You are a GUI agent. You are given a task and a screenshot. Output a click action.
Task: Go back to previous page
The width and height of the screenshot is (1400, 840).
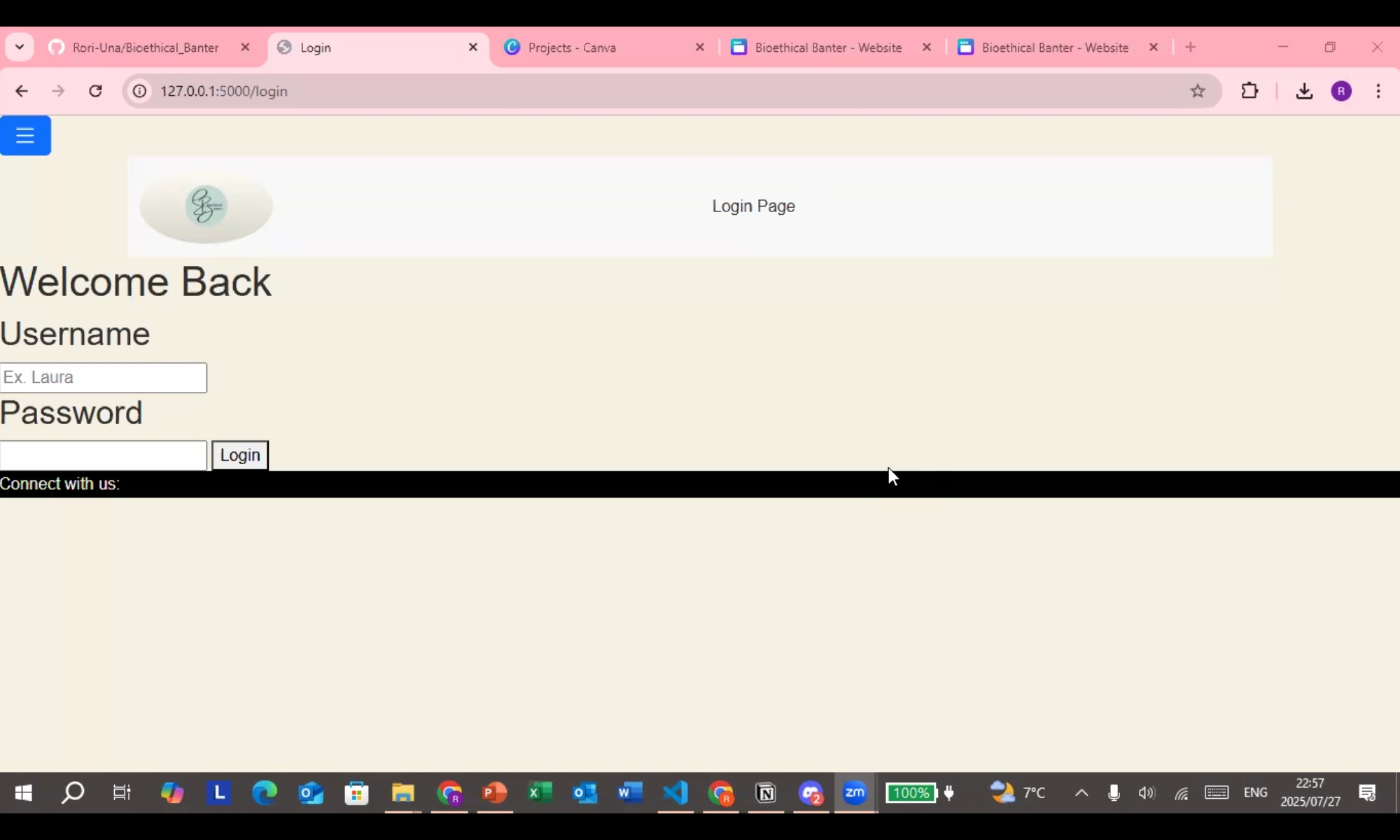coord(22,91)
